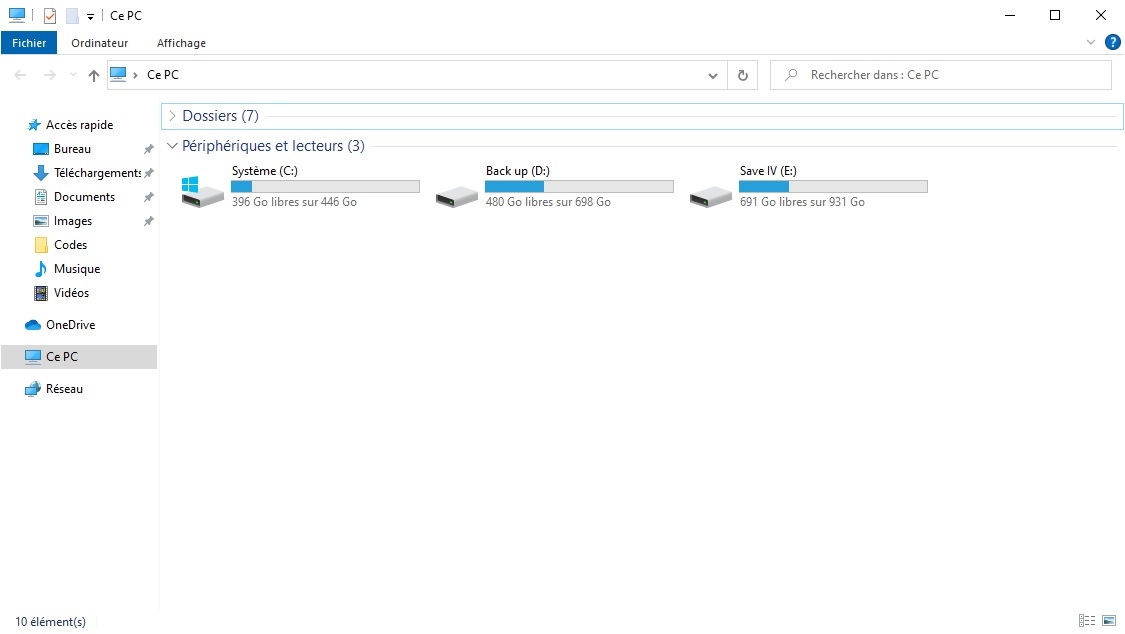Open the Codes folder in sidebar
1125x634 pixels.
(x=70, y=245)
